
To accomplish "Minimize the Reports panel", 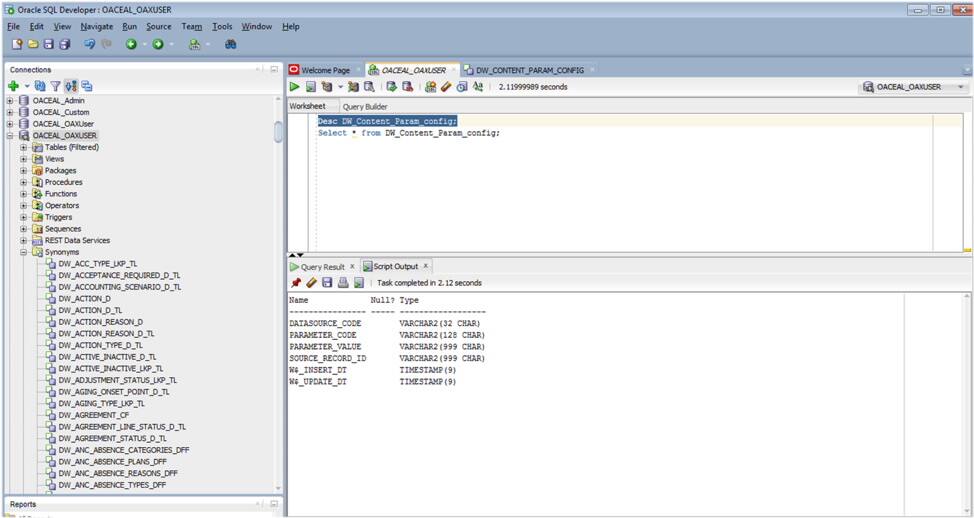I will pyautogui.click(x=274, y=504).
